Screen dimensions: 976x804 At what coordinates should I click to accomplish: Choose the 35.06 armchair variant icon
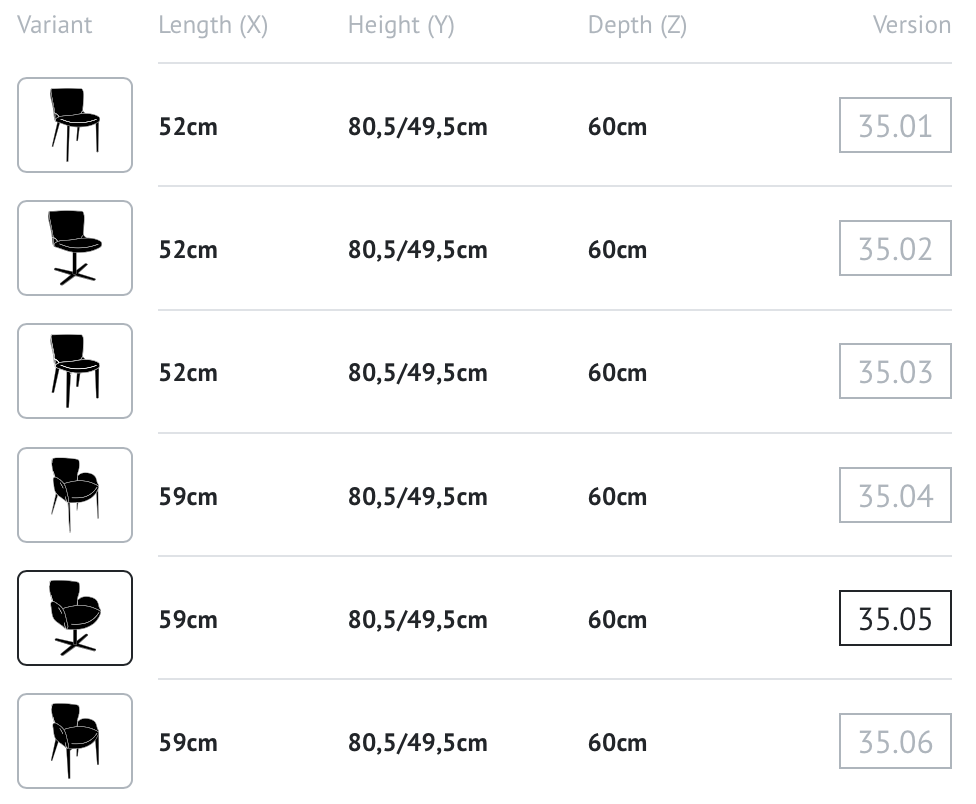[75, 741]
